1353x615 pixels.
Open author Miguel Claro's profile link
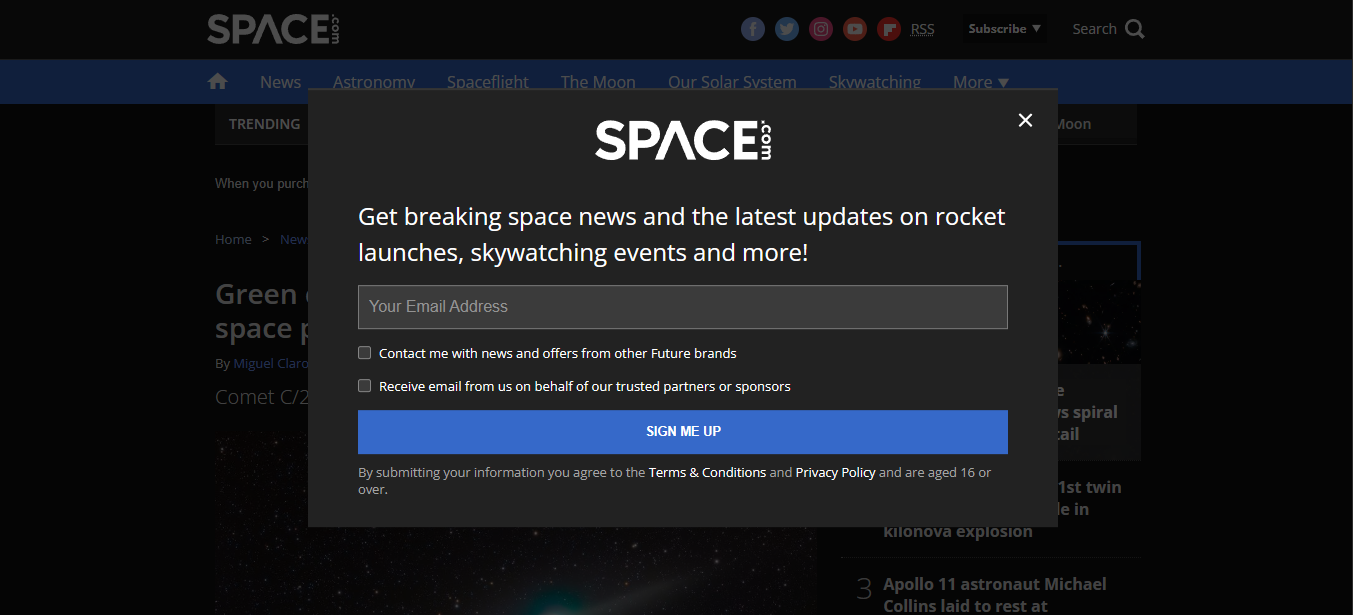[273, 362]
